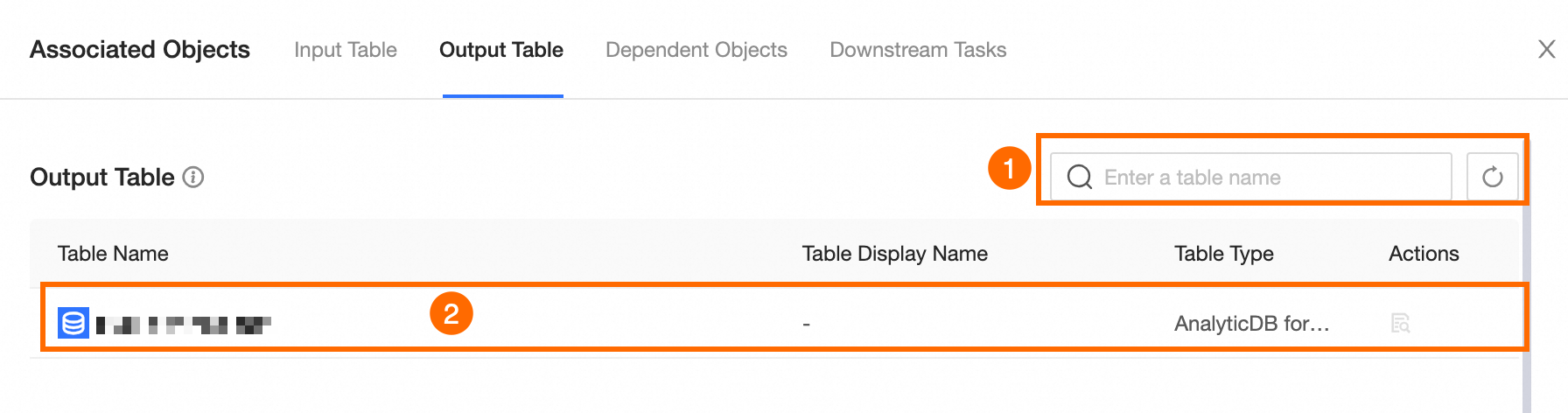Click the Associated Objects panel title

[140, 50]
